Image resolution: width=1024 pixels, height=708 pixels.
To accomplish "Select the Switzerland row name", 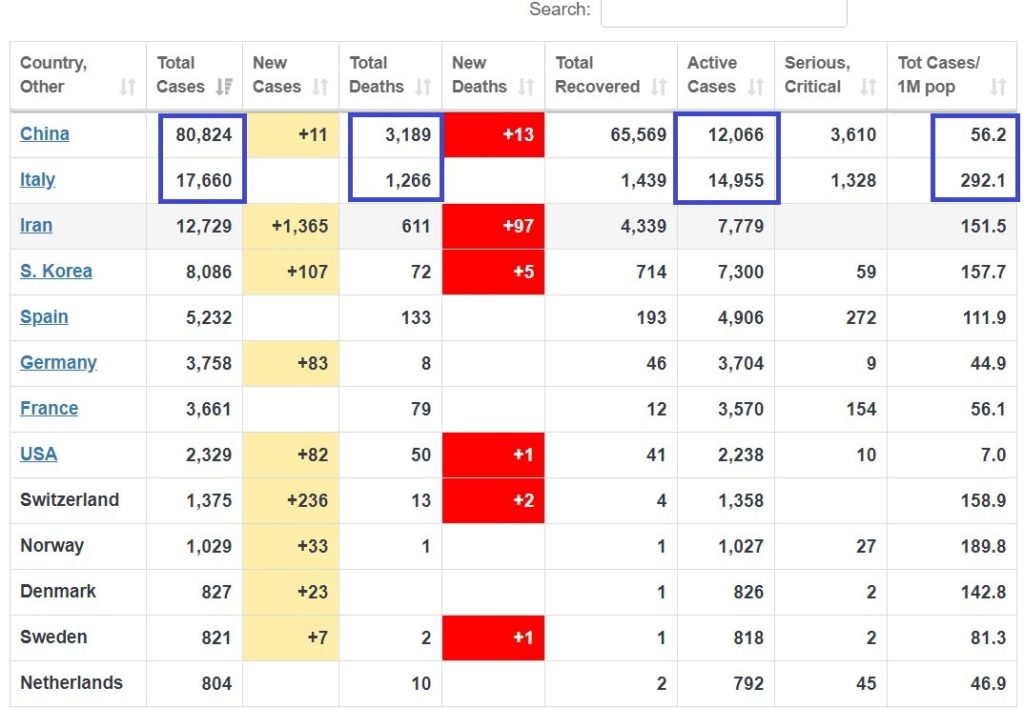I will click(70, 500).
